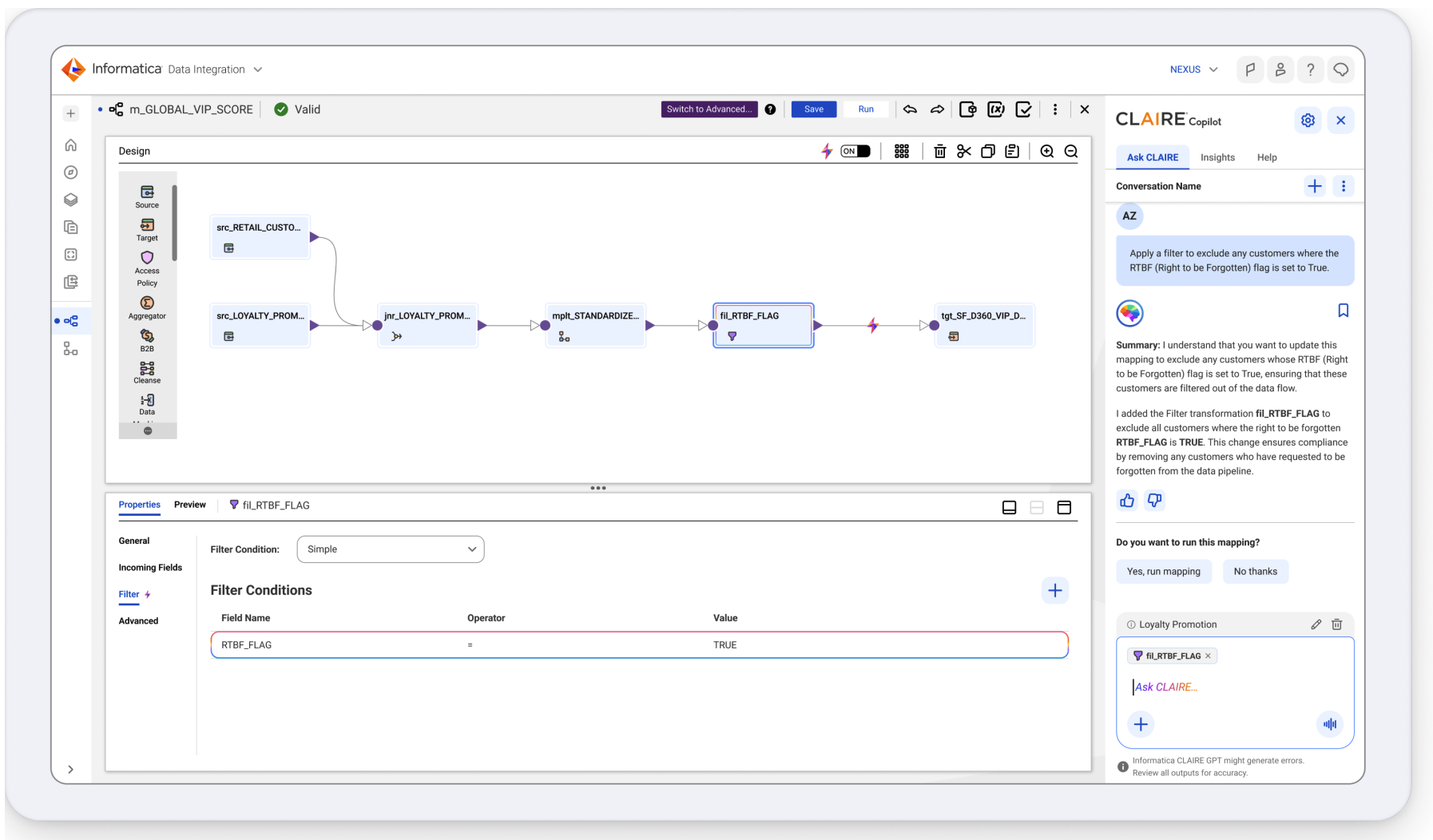
Task: Close the CLAIRE Copilot panel
Action: tap(1340, 121)
